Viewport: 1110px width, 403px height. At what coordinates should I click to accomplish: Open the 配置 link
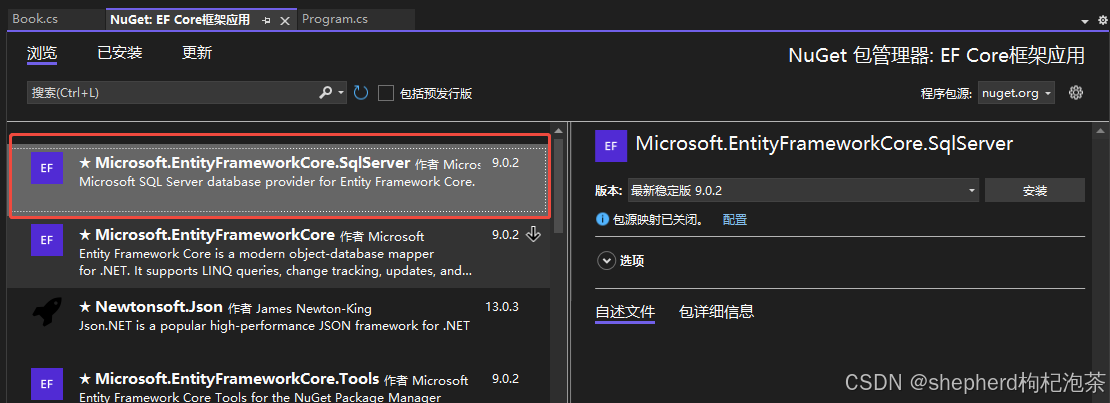735,220
